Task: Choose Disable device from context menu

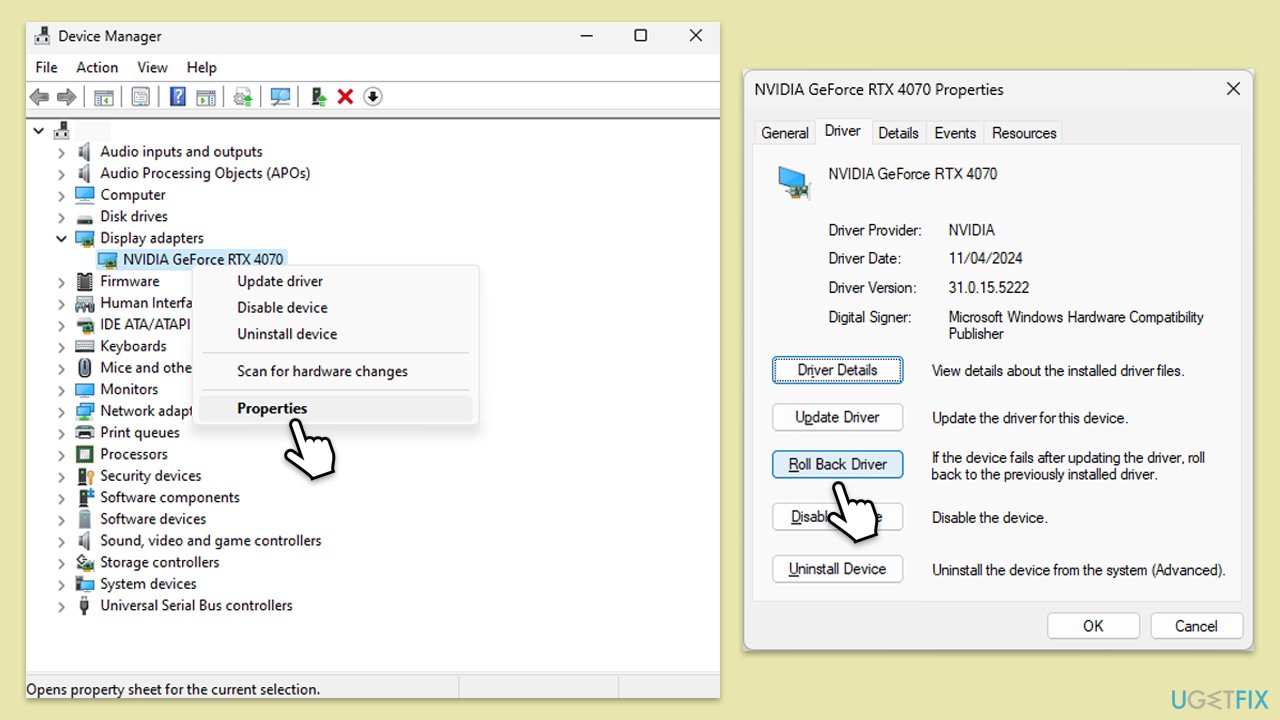Action: pyautogui.click(x=335, y=308)
